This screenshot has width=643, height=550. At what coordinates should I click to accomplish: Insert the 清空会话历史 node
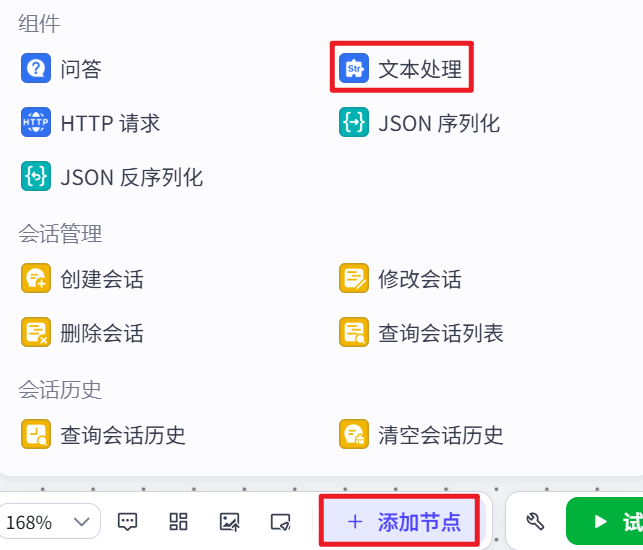(422, 434)
